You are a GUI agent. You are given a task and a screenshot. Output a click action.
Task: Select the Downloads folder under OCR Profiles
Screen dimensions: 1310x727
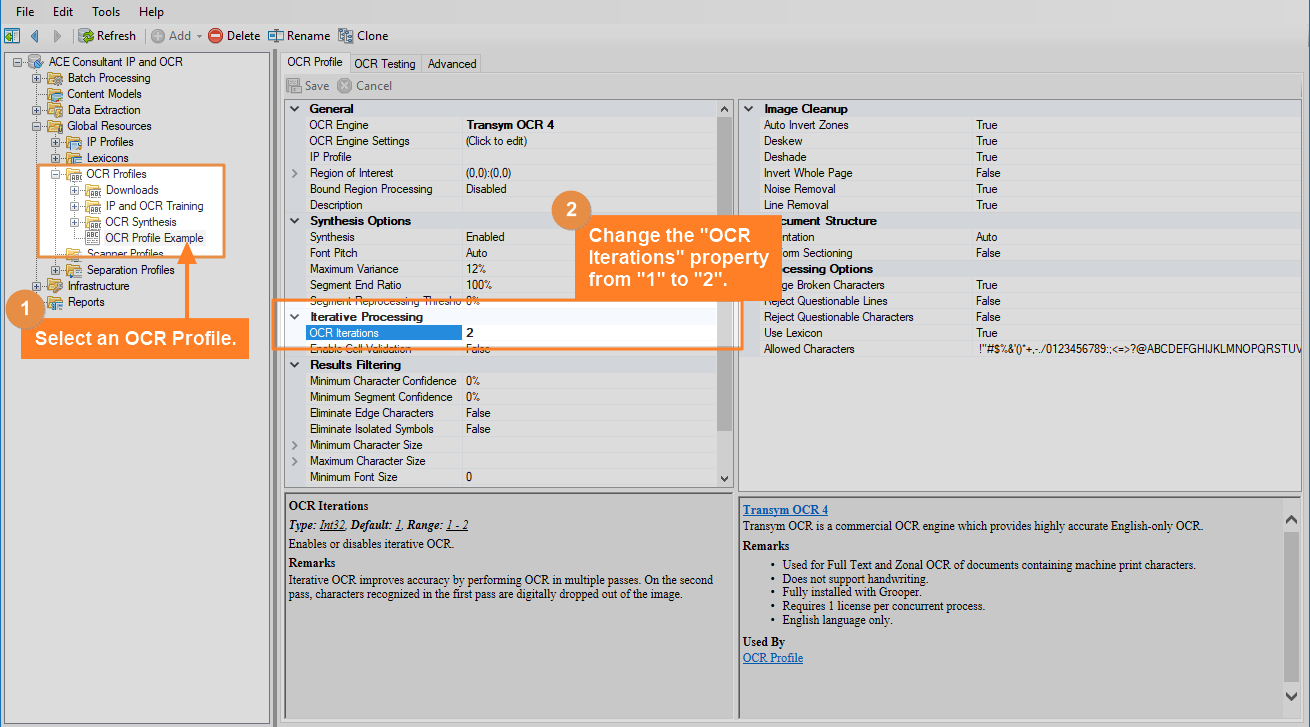tap(132, 190)
